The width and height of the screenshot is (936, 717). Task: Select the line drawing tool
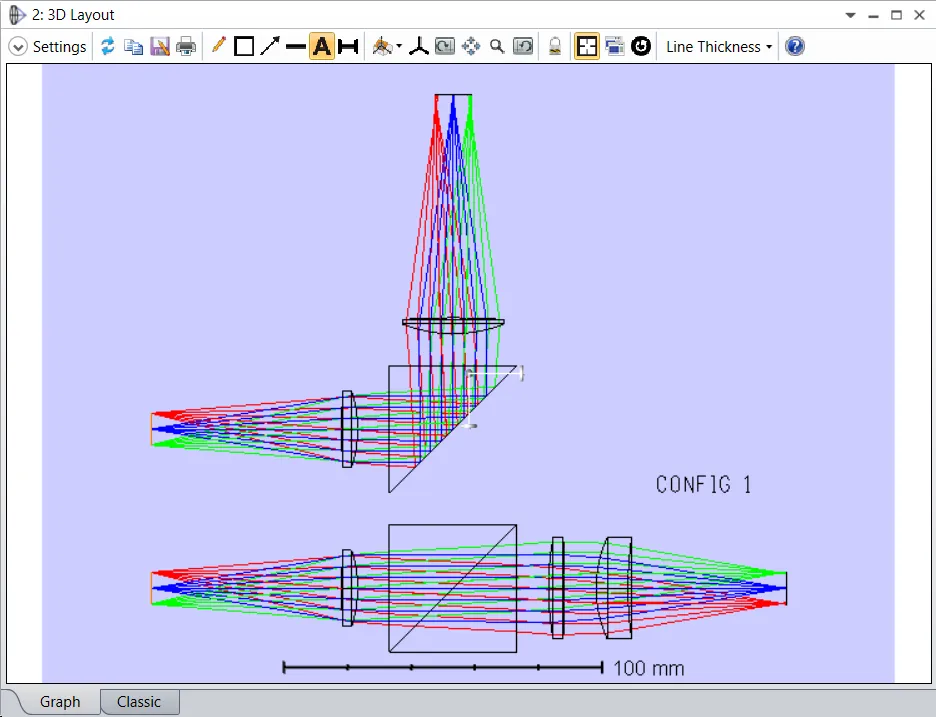coord(295,47)
